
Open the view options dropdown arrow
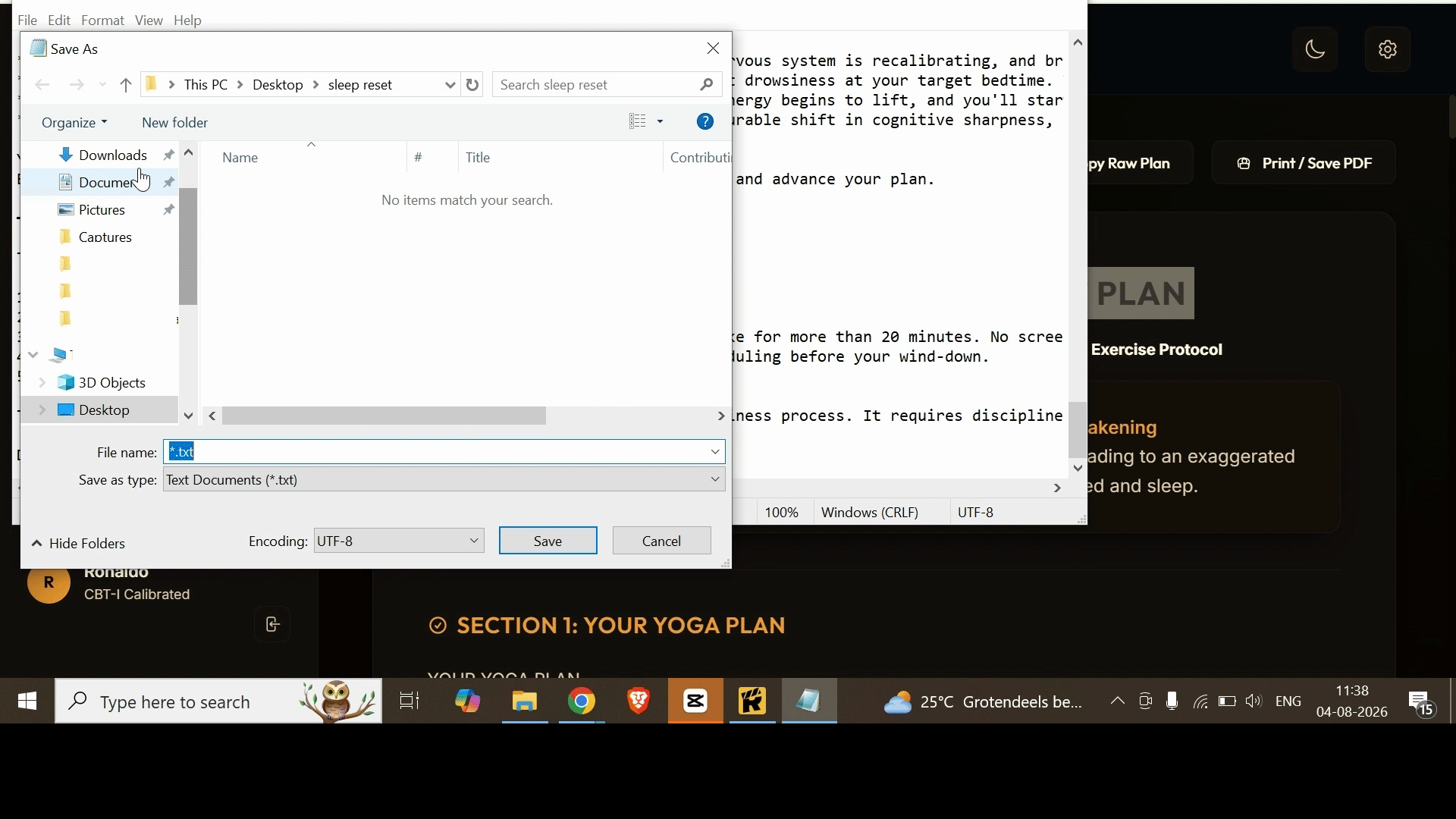660,121
